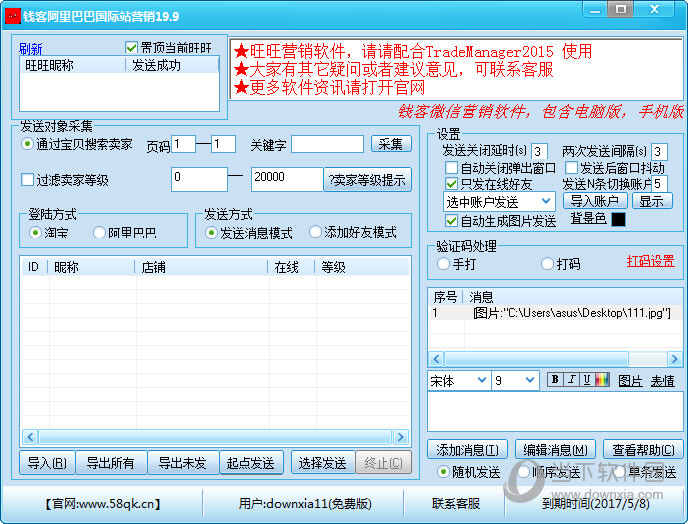
Task: Enable 置顶当前旺旺 checkbox
Action: pos(131,47)
